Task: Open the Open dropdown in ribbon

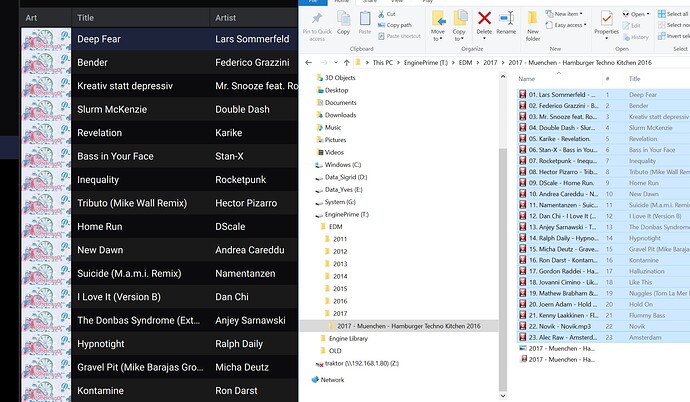Action: coord(636,14)
